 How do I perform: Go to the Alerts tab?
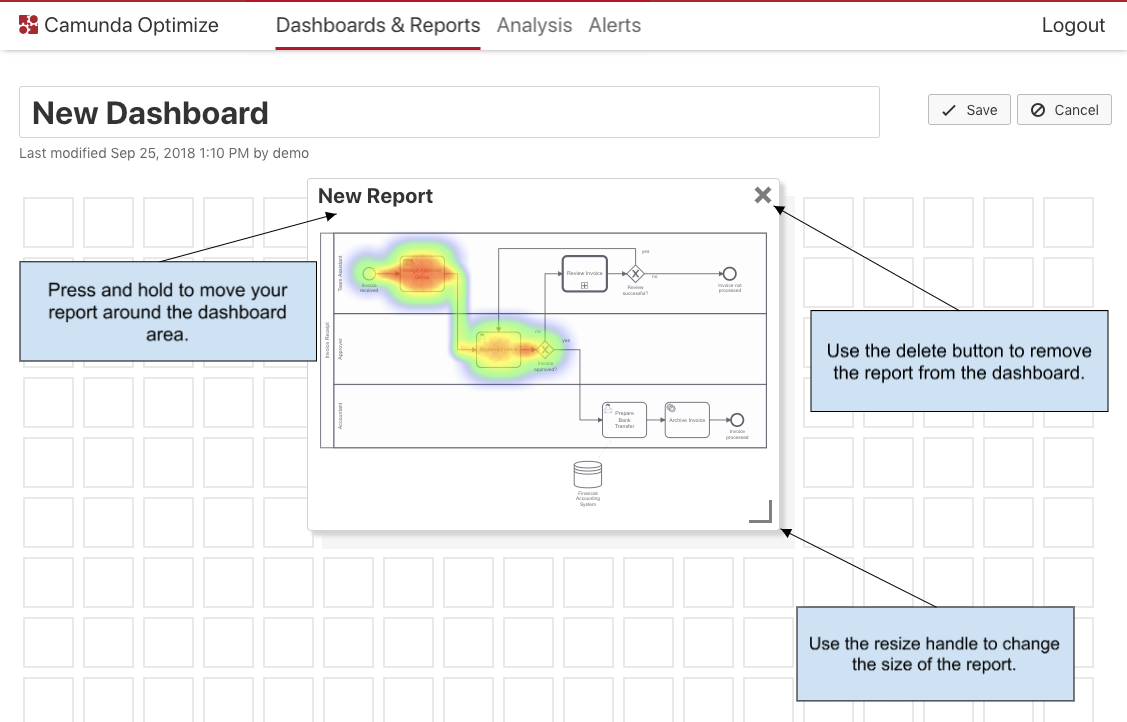coord(615,25)
